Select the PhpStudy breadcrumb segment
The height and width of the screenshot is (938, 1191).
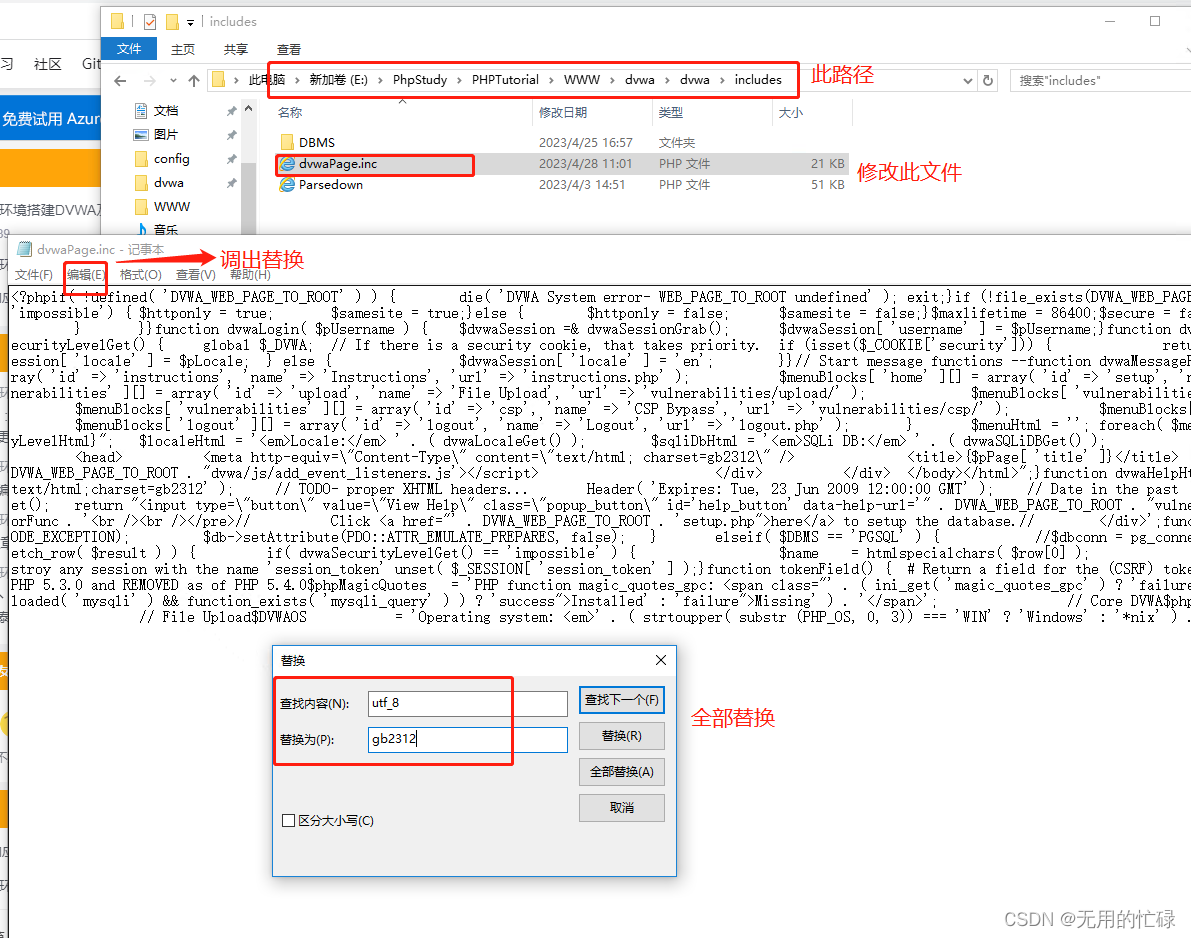(x=420, y=80)
